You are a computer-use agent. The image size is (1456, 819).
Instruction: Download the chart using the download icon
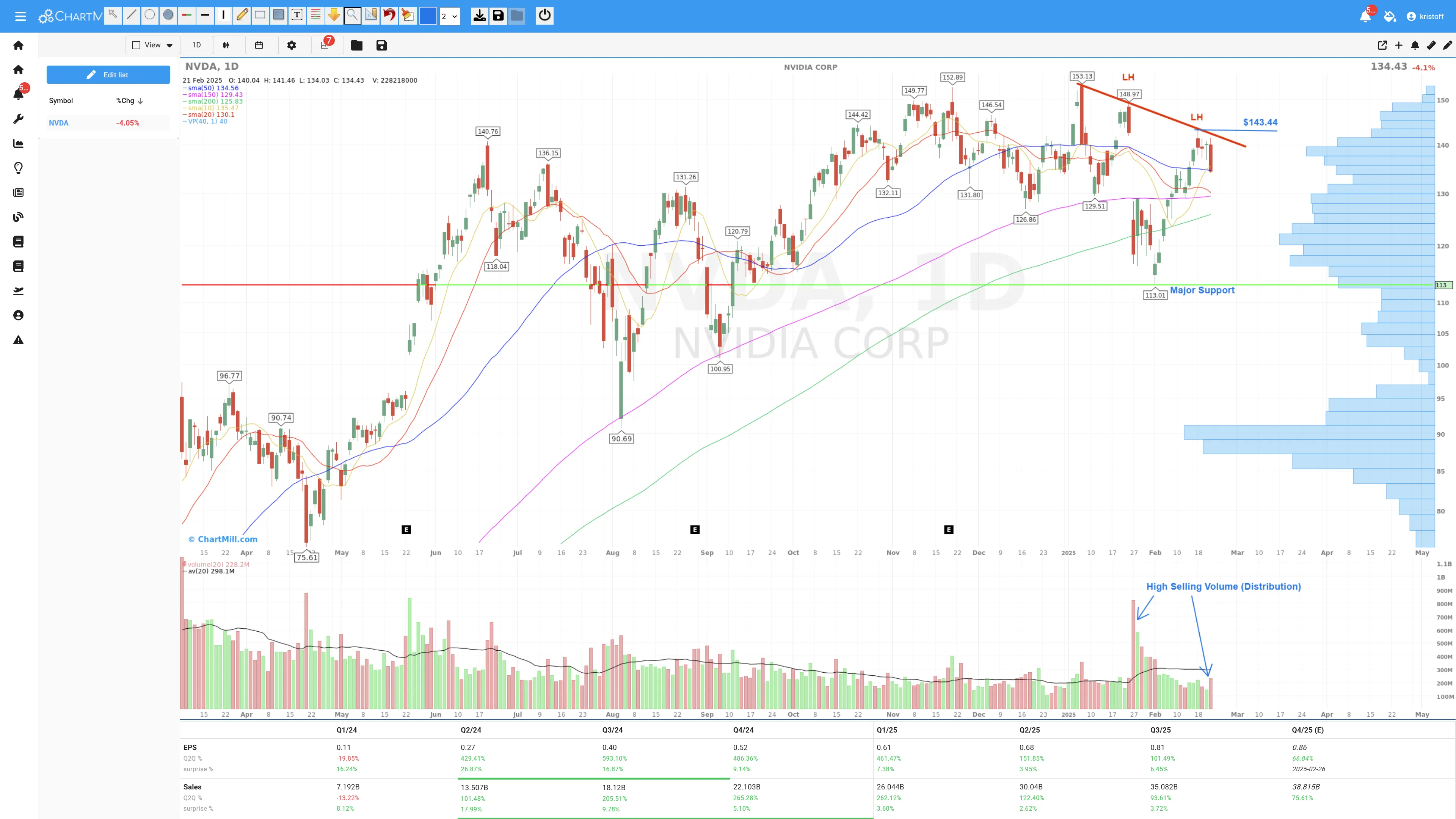pyautogui.click(x=479, y=15)
